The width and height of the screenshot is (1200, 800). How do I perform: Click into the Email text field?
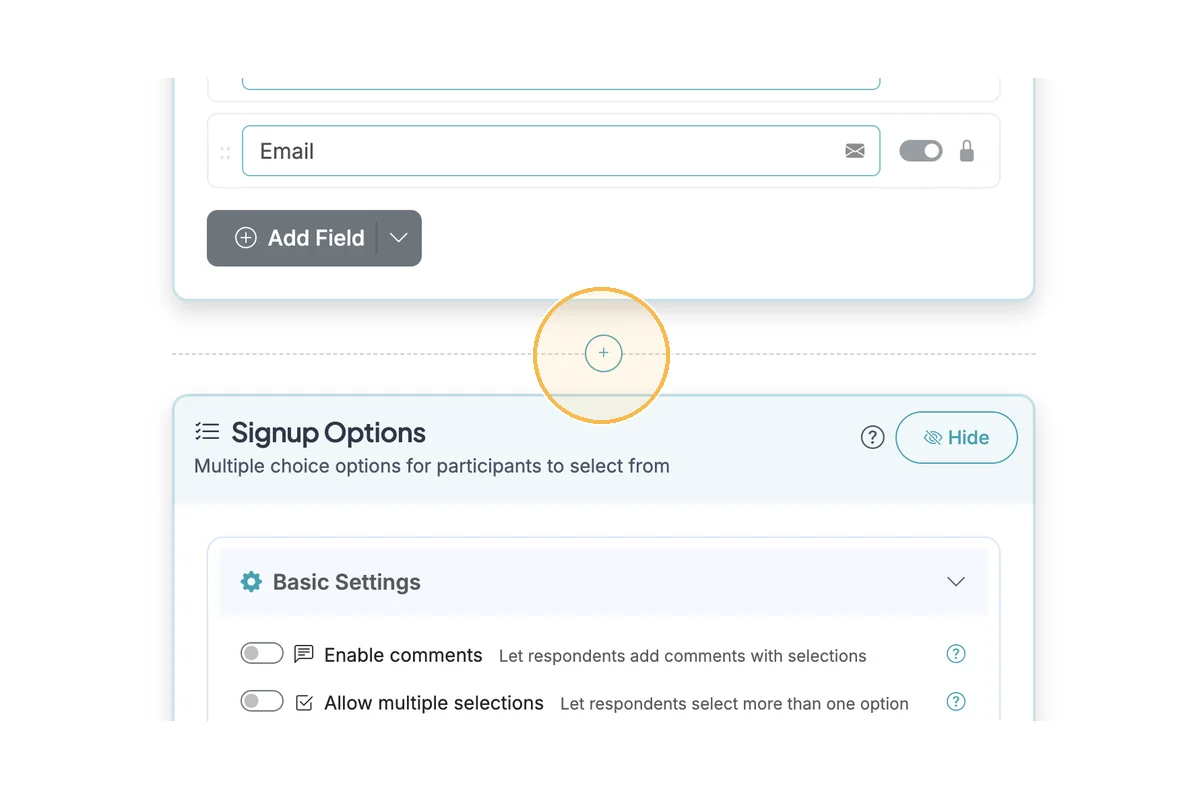click(540, 151)
